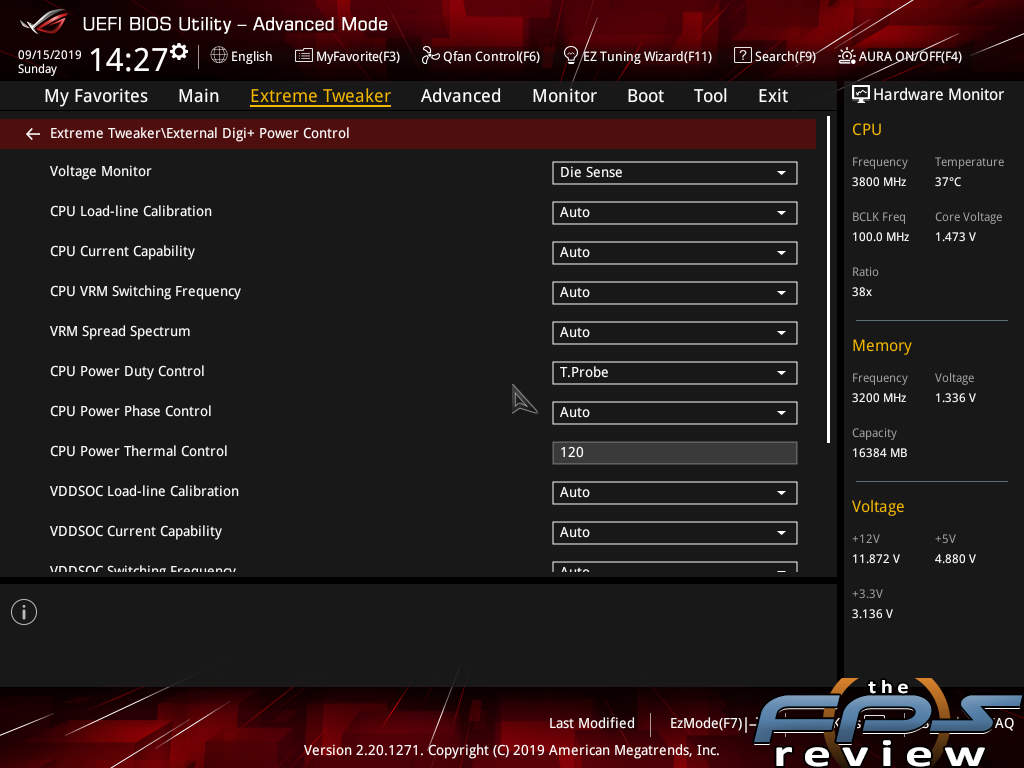Open the Boot tab
This screenshot has width=1024, height=768.
tap(645, 96)
